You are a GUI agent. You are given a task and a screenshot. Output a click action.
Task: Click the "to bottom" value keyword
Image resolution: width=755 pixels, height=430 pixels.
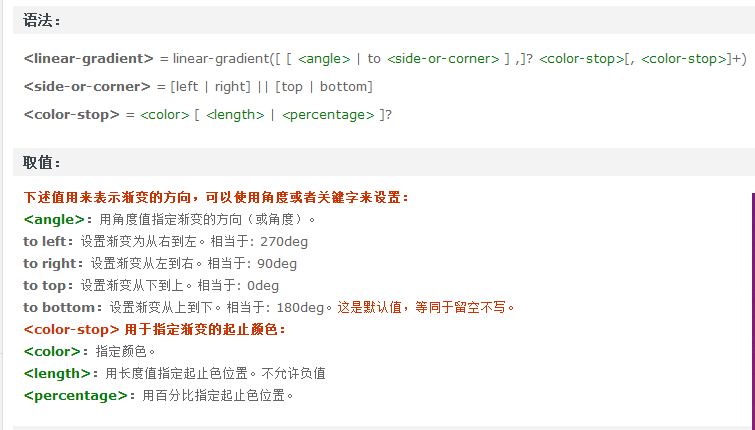60,307
